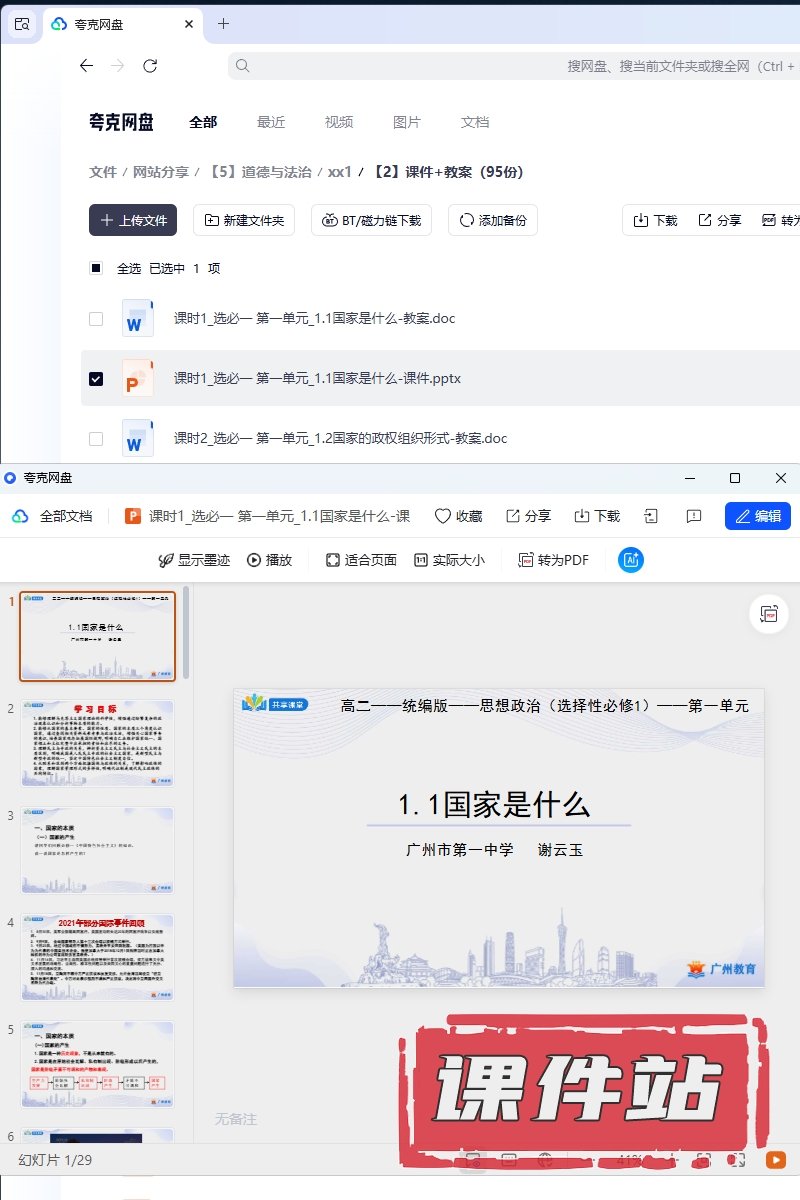Image resolution: width=800 pixels, height=1200 pixels.
Task: Go back using the back arrow
Action: [86, 66]
